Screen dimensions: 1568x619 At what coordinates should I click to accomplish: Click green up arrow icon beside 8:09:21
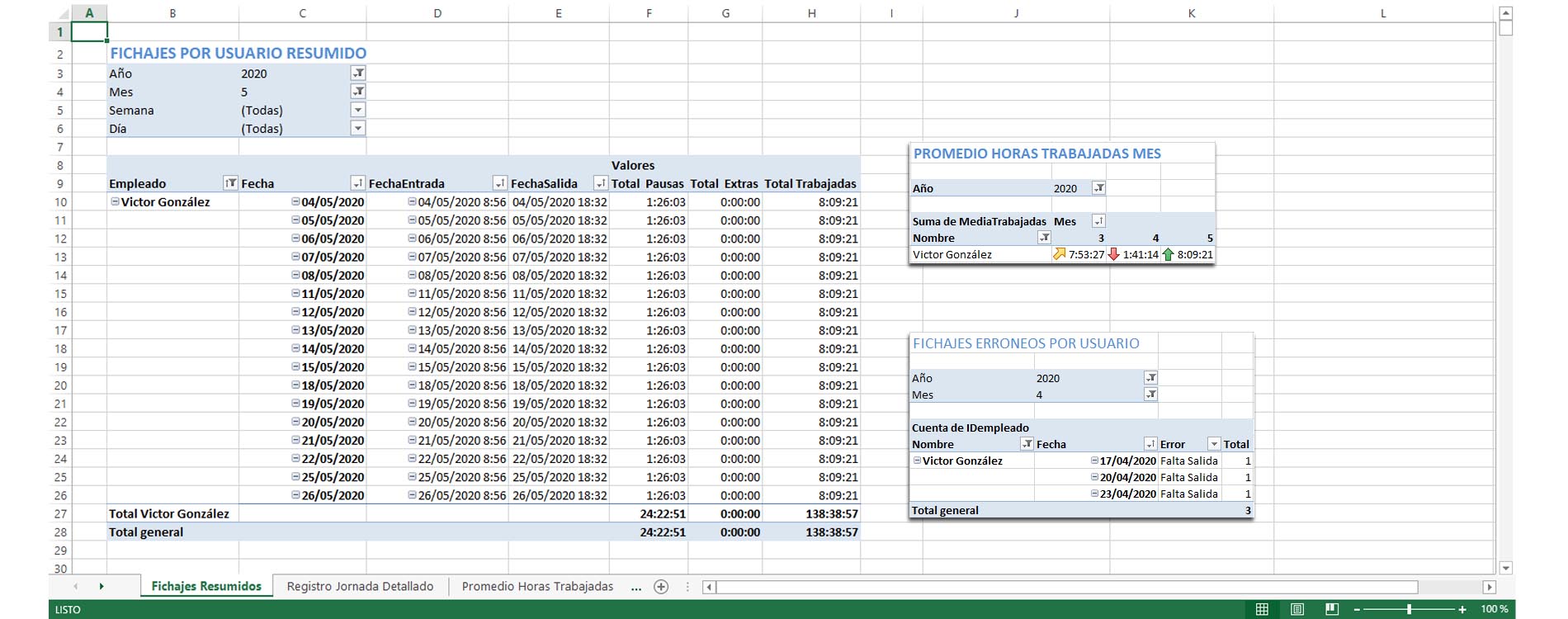click(1168, 255)
